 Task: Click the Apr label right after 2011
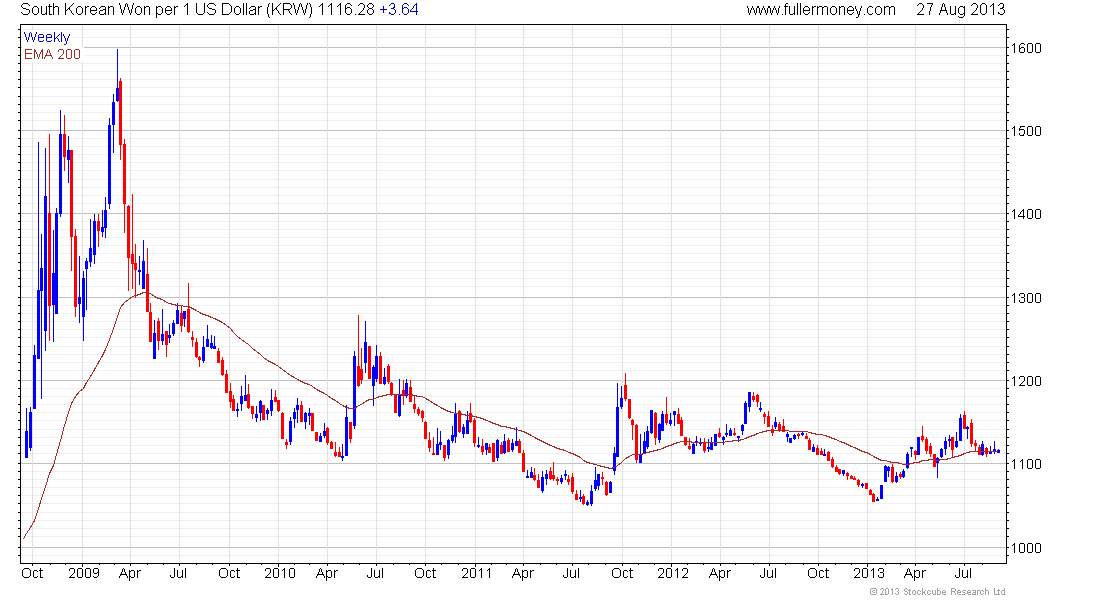[523, 573]
